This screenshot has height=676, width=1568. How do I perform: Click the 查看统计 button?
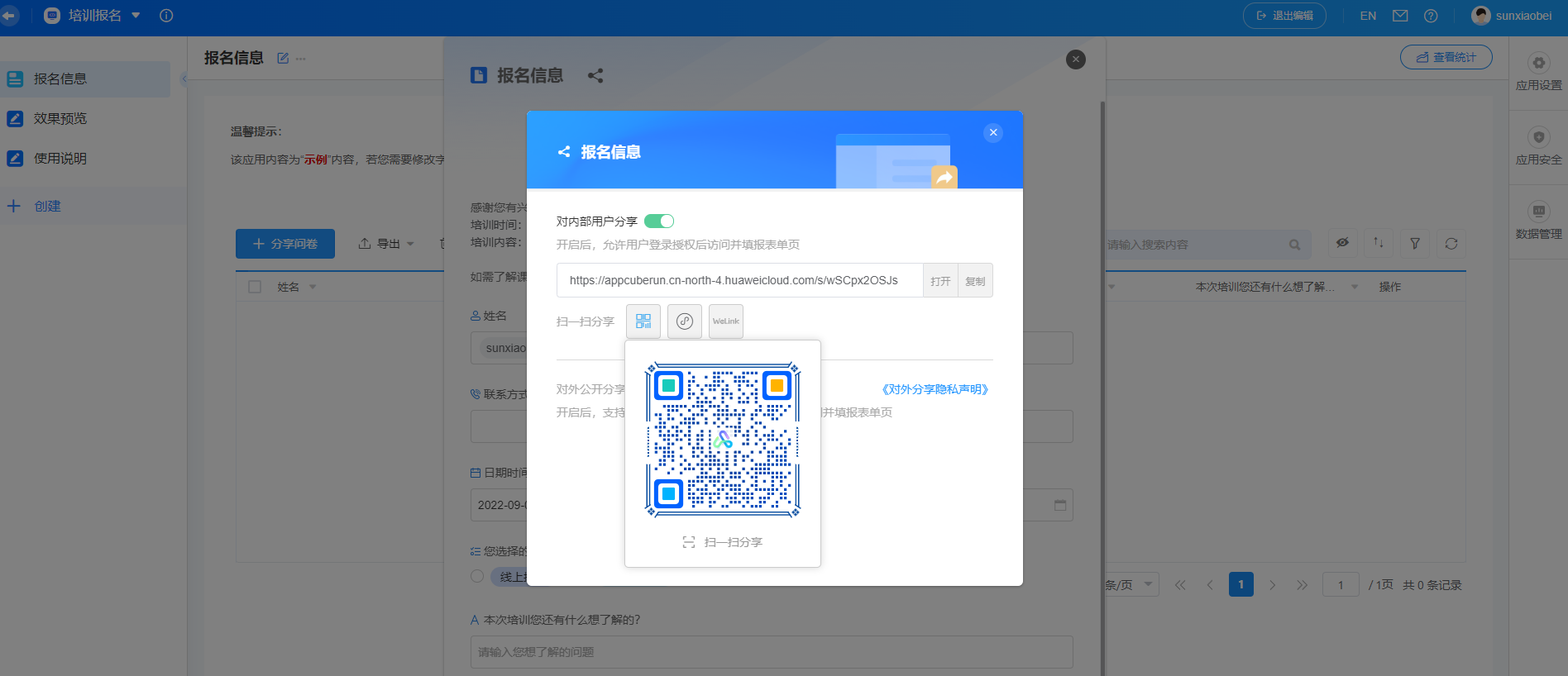pyautogui.click(x=1446, y=57)
